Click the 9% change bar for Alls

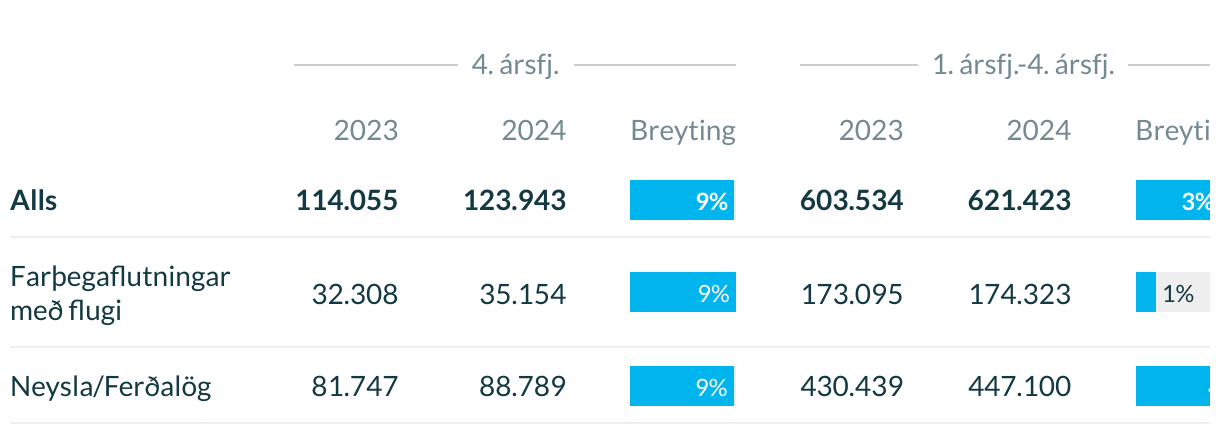pyautogui.click(x=683, y=201)
